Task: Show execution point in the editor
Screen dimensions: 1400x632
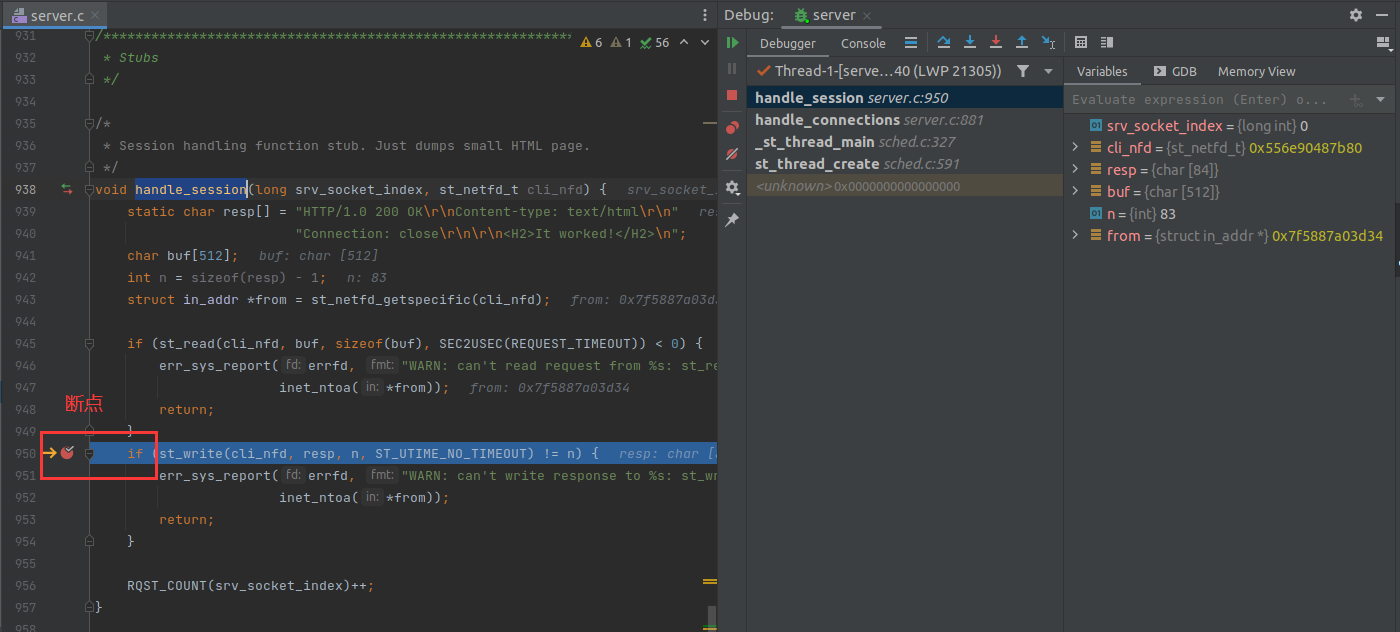Action: tap(911, 42)
